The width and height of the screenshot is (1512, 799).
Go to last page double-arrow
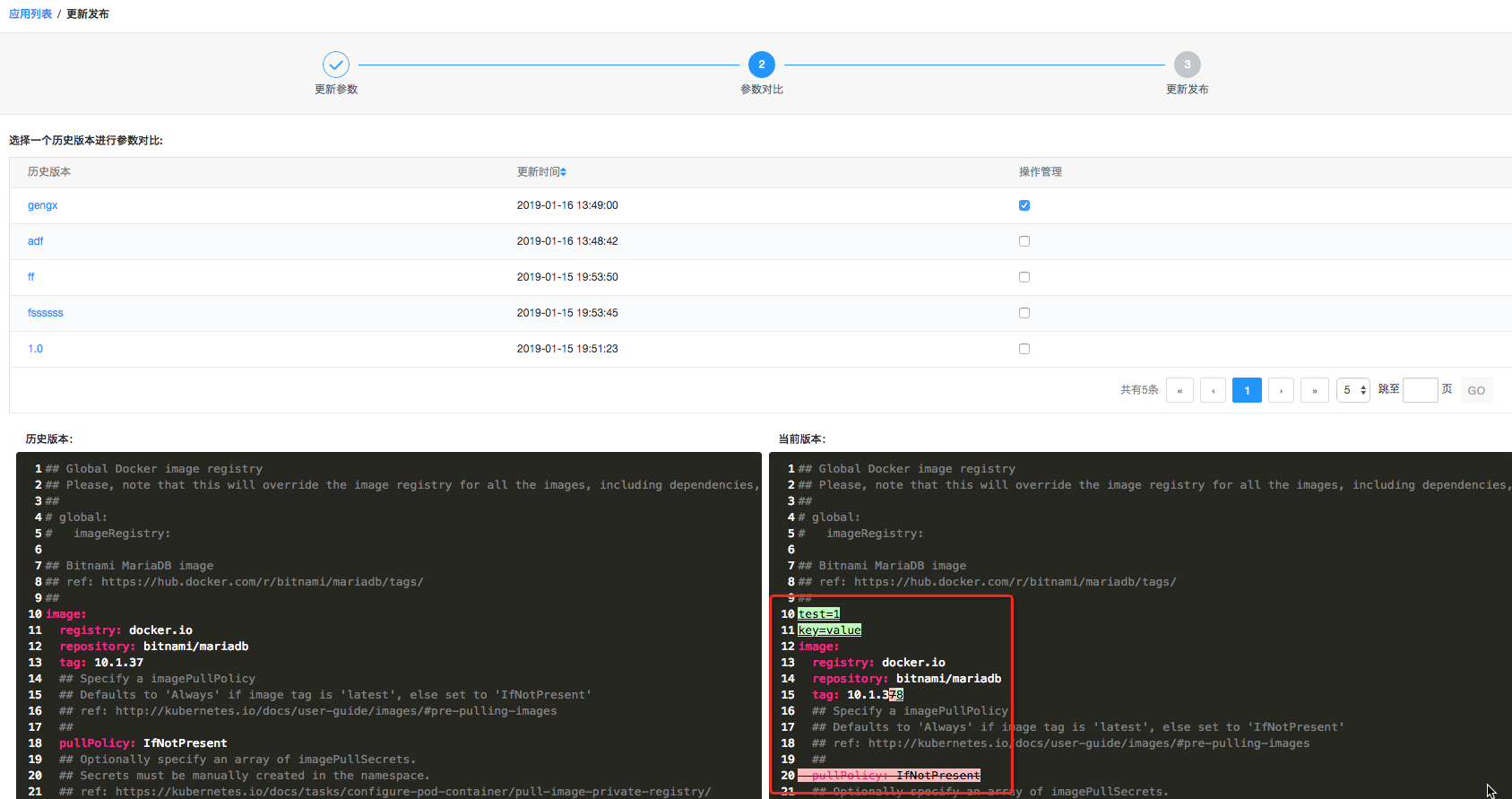(1315, 390)
